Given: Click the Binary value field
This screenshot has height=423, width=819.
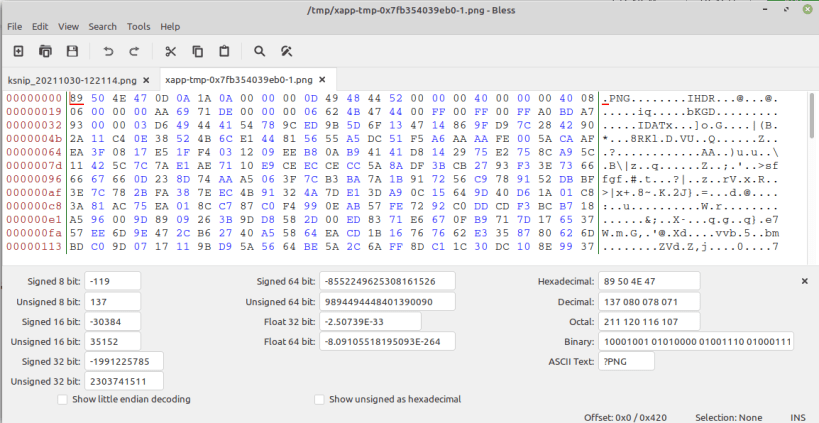Looking at the screenshot, I should pyautogui.click(x=696, y=342).
